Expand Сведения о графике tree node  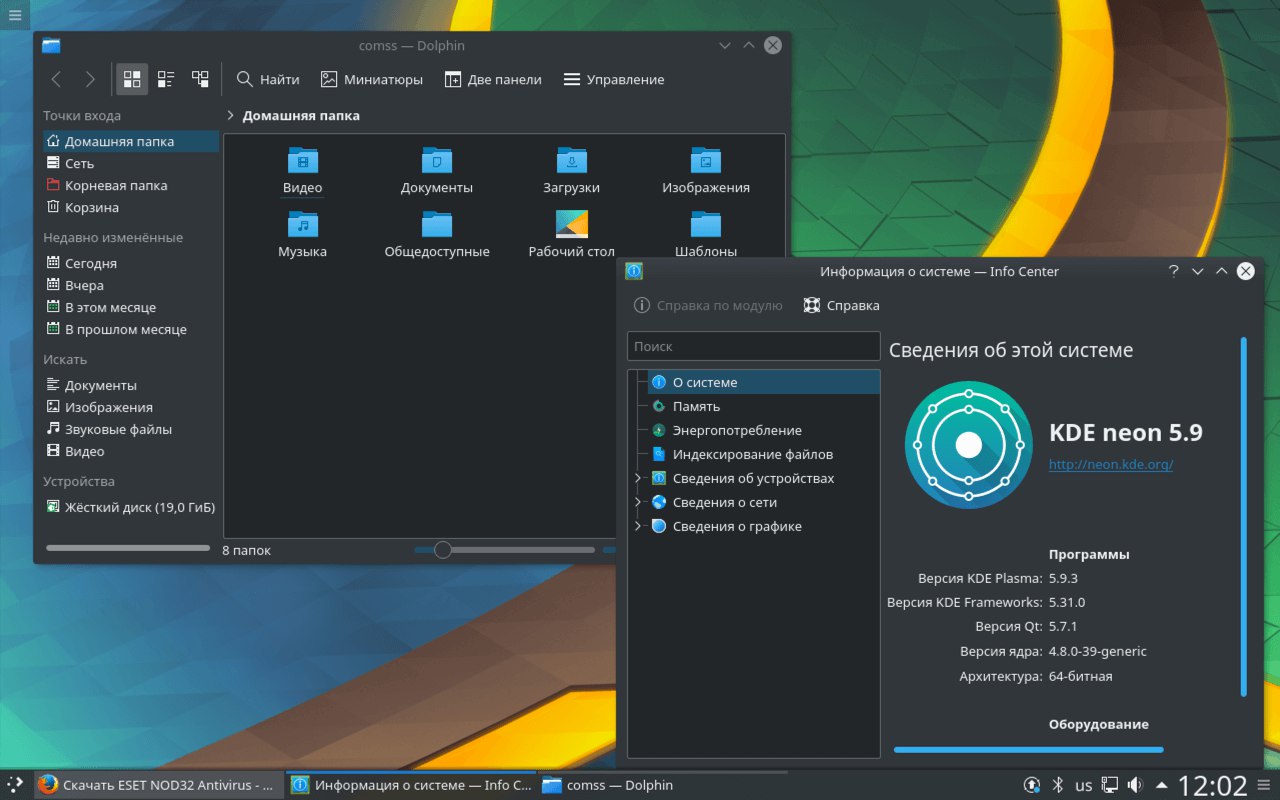point(638,527)
